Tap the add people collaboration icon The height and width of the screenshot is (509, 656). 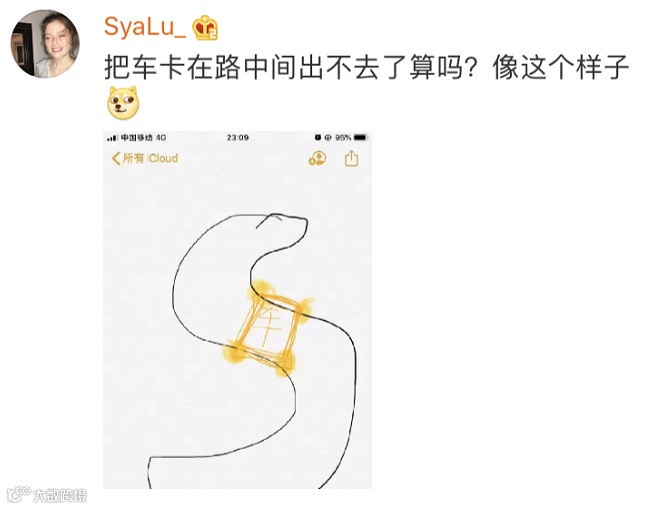click(x=317, y=159)
